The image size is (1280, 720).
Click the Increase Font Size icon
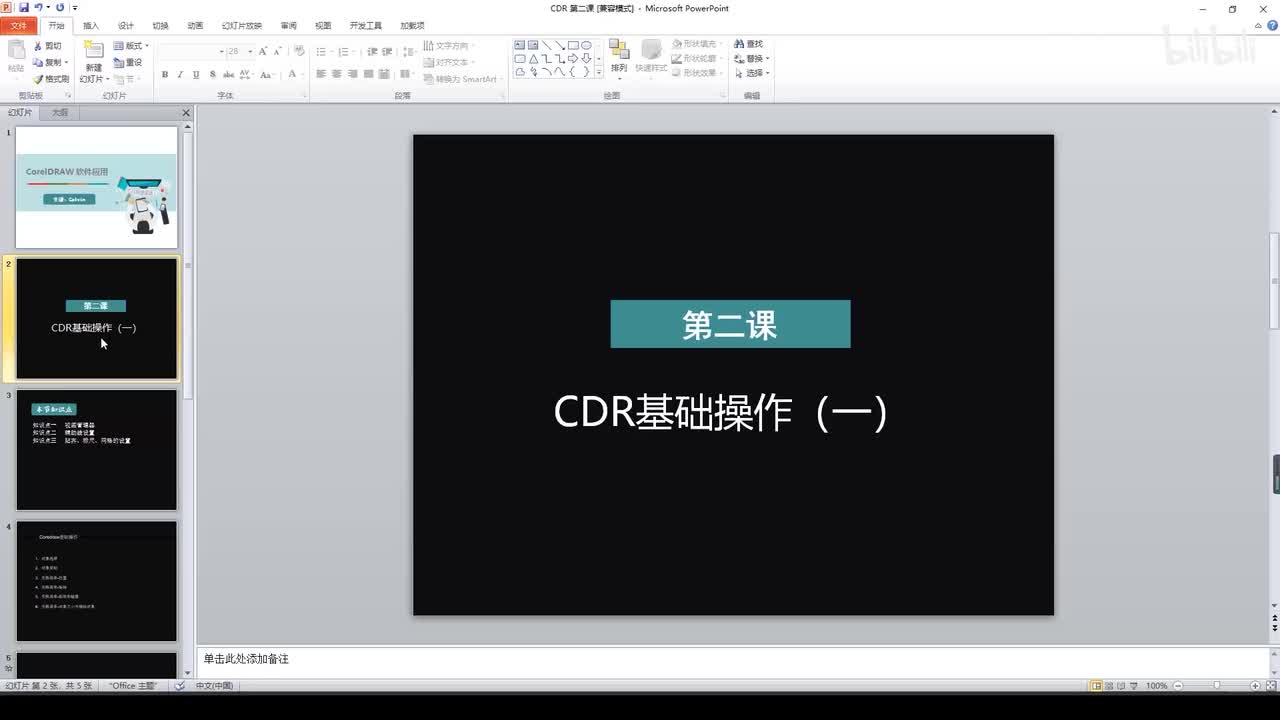pyautogui.click(x=263, y=51)
